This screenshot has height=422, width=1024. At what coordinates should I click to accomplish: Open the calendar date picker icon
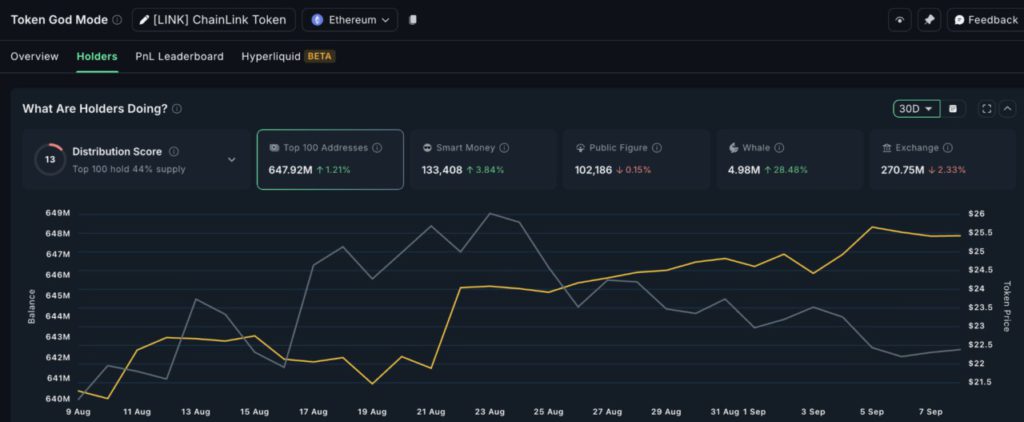tap(953, 109)
